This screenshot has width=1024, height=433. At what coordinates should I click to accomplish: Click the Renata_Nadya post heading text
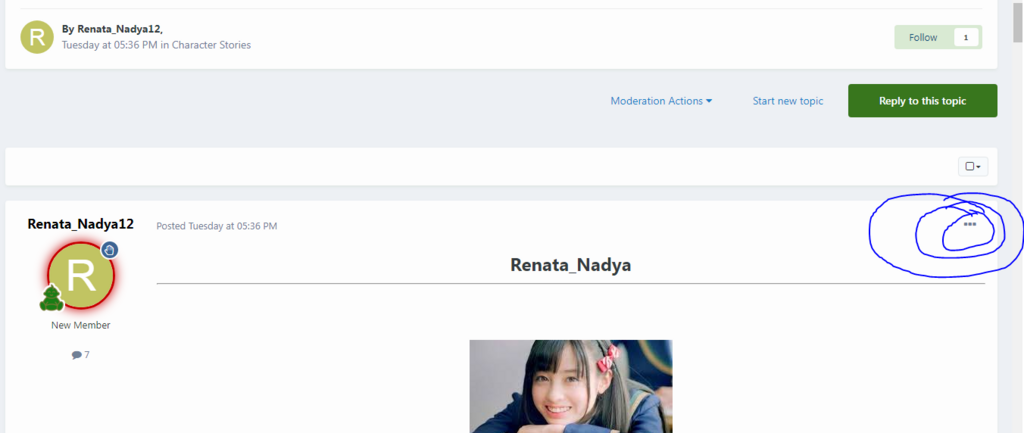pos(570,265)
